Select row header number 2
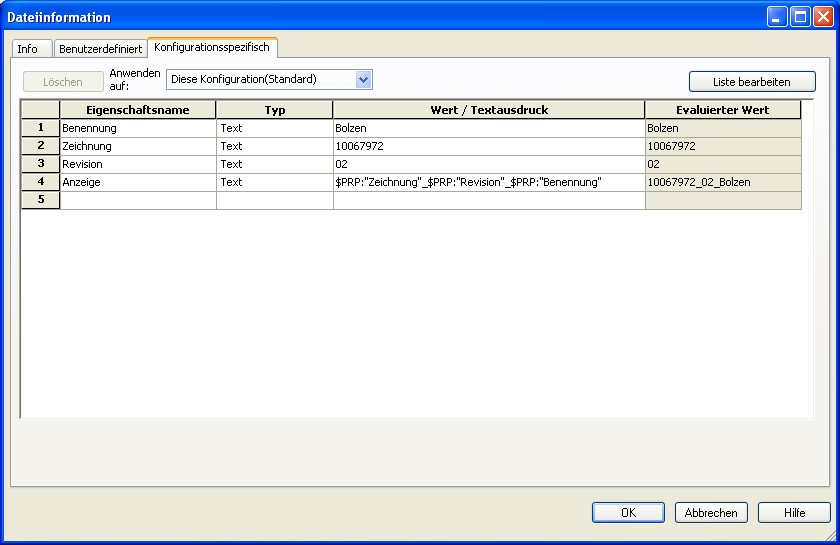840x545 pixels. pos(41,146)
